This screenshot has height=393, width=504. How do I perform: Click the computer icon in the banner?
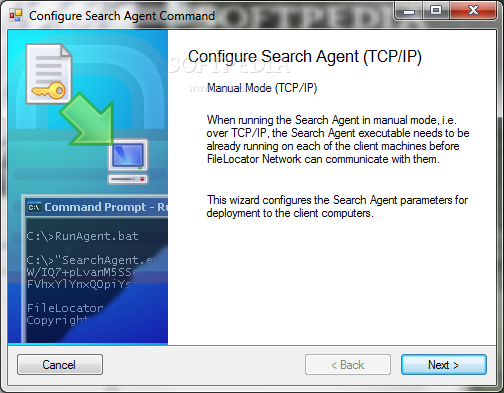tap(128, 161)
